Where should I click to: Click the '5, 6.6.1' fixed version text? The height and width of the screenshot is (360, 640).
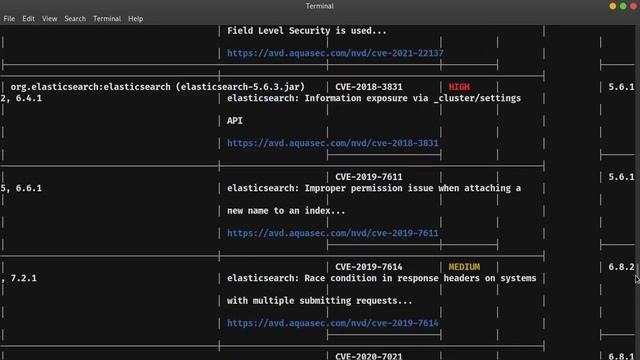(x=21, y=188)
